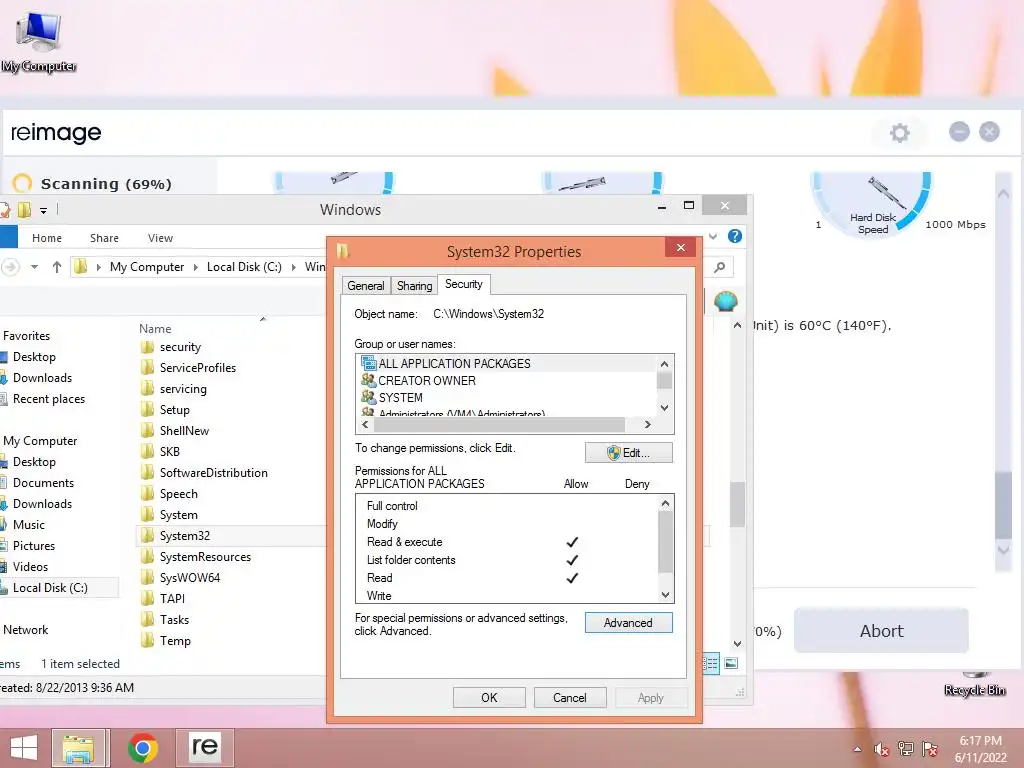Open Advanced security settings

(x=628, y=623)
